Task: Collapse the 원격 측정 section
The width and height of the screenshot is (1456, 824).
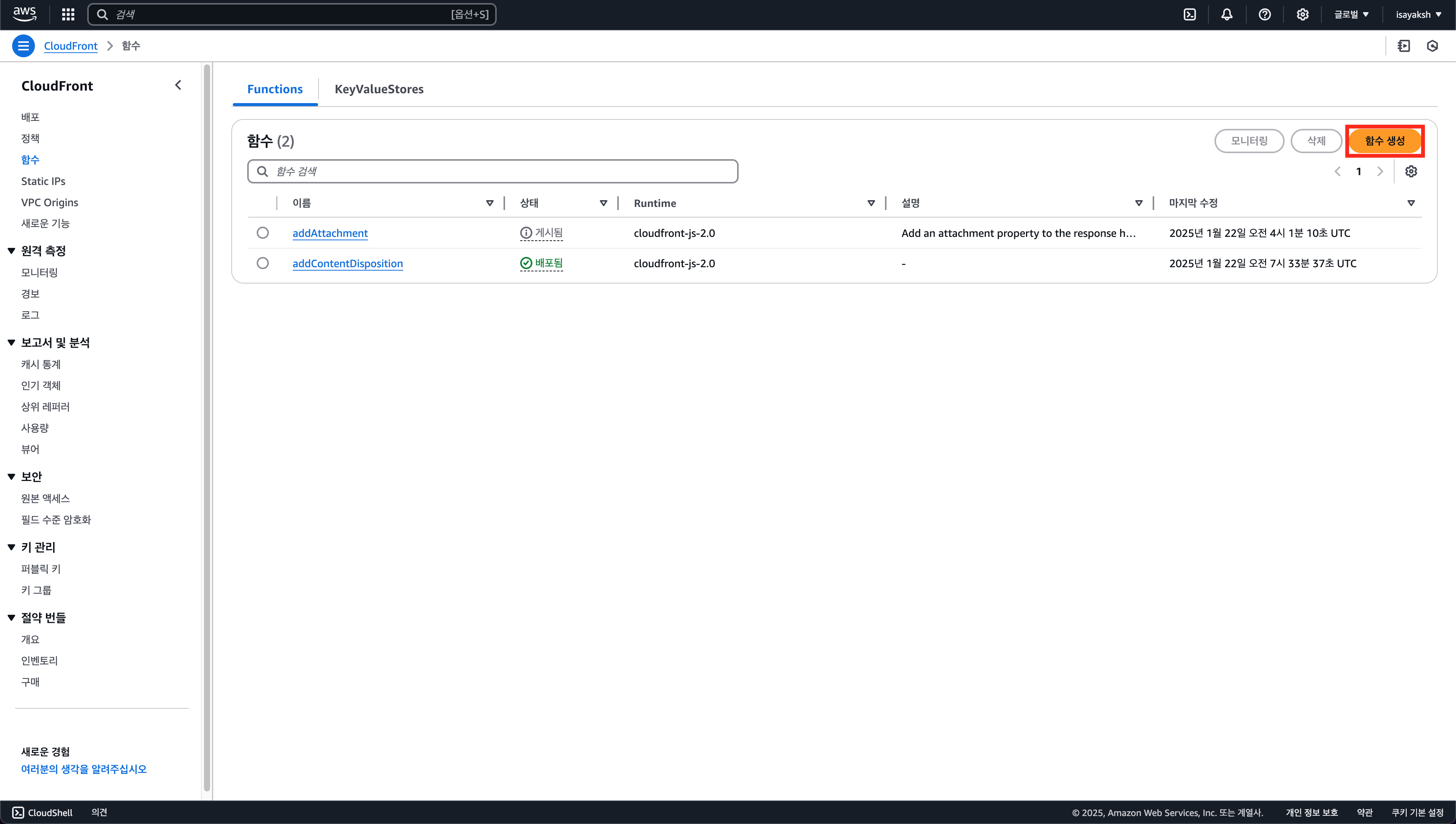Action: coord(11,251)
